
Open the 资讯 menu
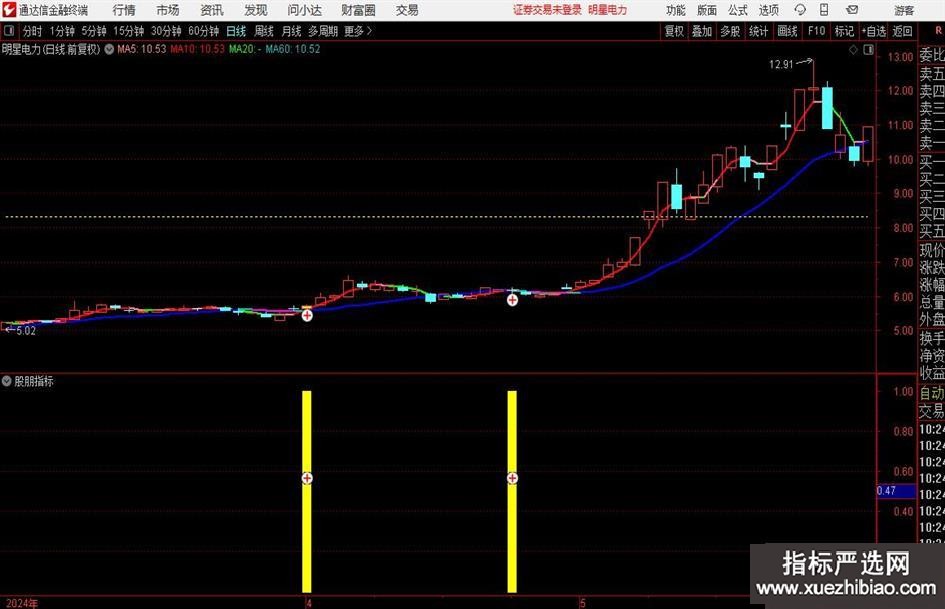pyautogui.click(x=212, y=10)
